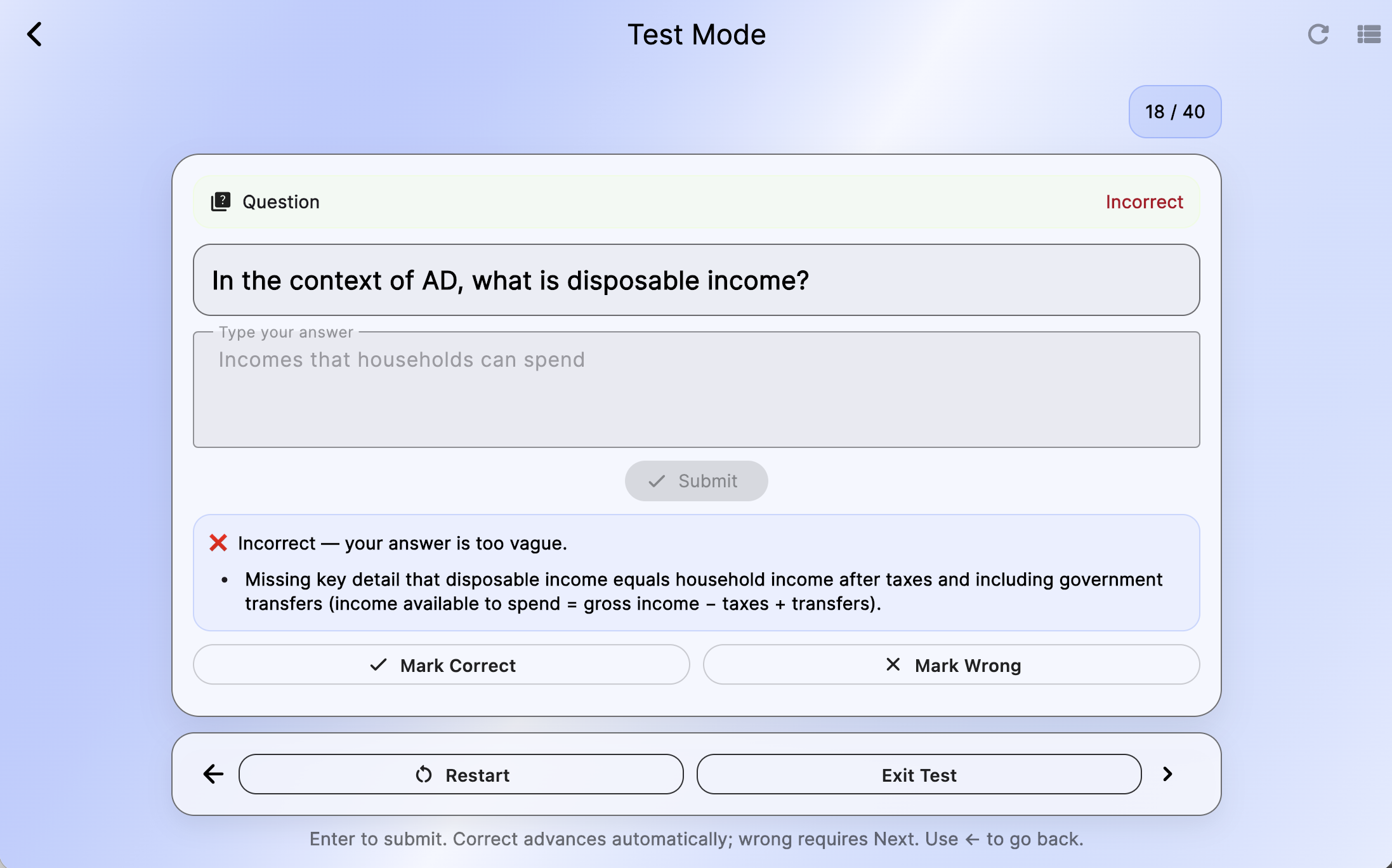Click the feedback explanation about government transfers
Screen dimensions: 1392x868
(x=704, y=591)
